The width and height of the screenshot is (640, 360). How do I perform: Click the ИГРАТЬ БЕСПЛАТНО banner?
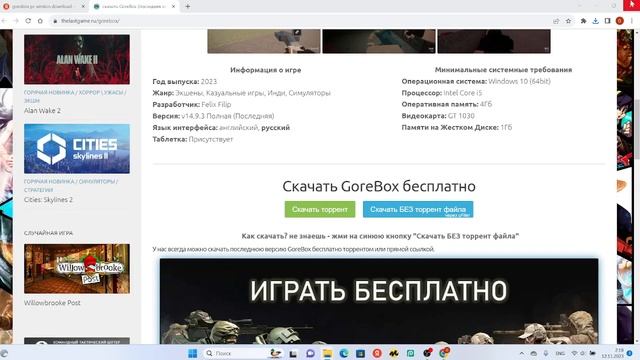click(x=379, y=301)
